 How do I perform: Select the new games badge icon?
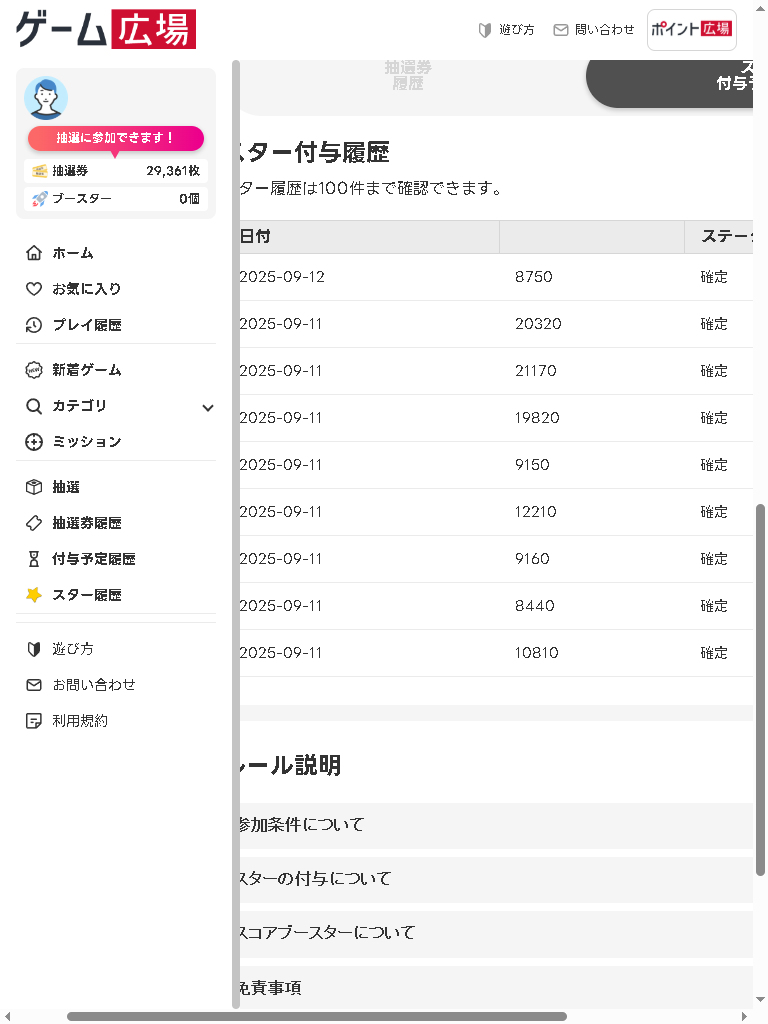[x=34, y=370]
